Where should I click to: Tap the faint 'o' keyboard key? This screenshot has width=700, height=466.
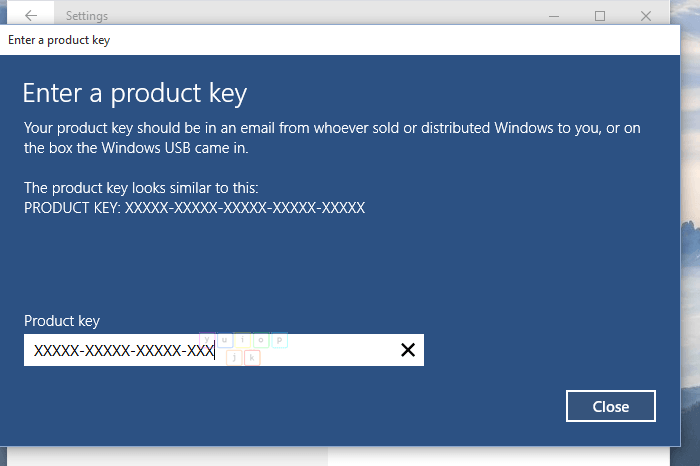[x=261, y=340]
